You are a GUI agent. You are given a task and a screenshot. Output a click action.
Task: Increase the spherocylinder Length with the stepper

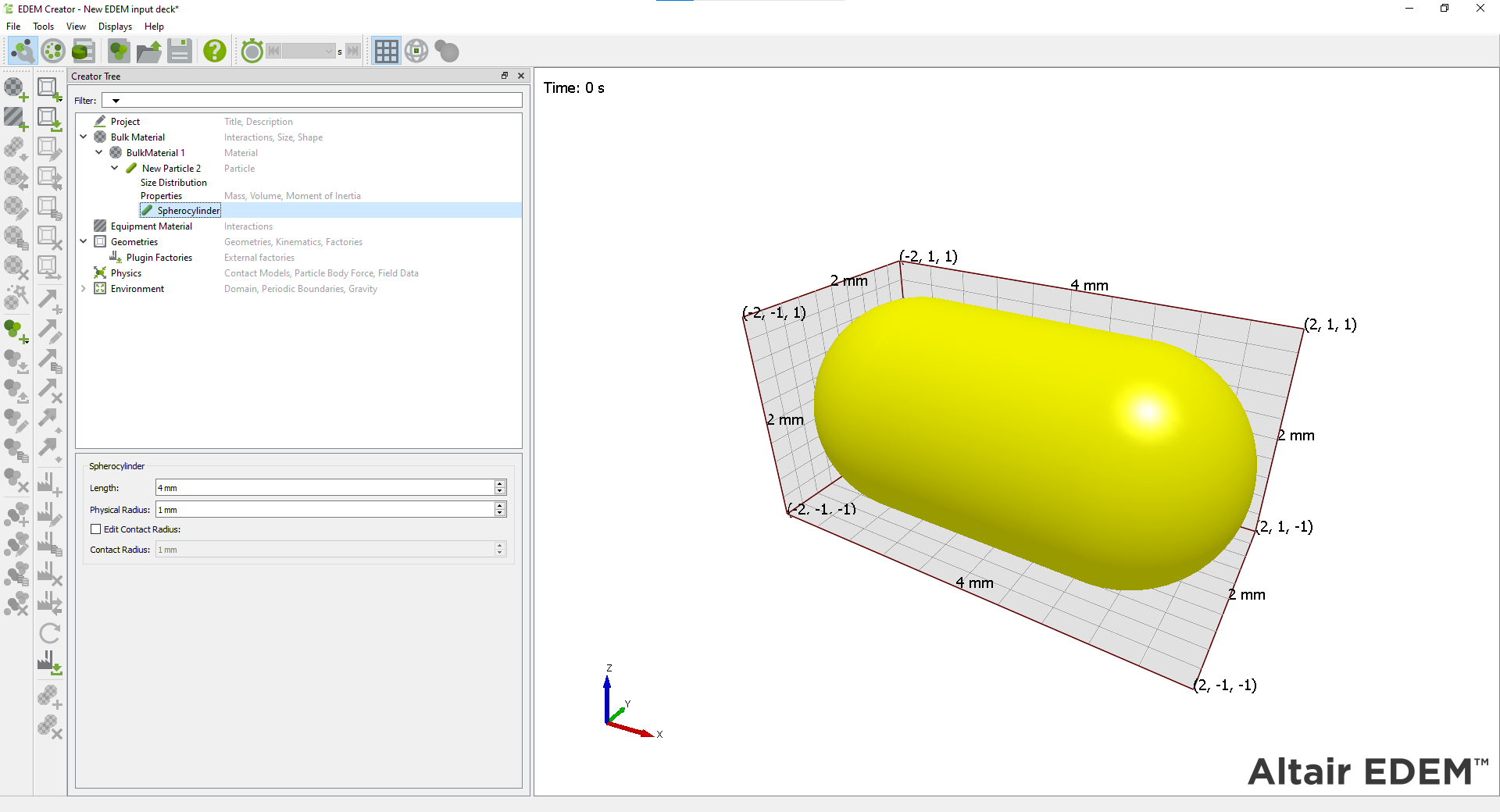pyautogui.click(x=499, y=483)
